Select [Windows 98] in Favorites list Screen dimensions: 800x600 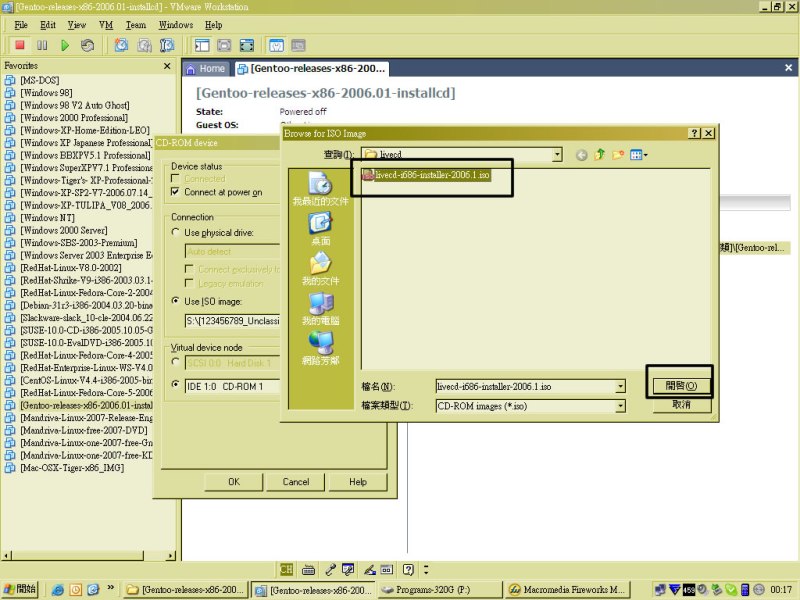pyautogui.click(x=46, y=93)
